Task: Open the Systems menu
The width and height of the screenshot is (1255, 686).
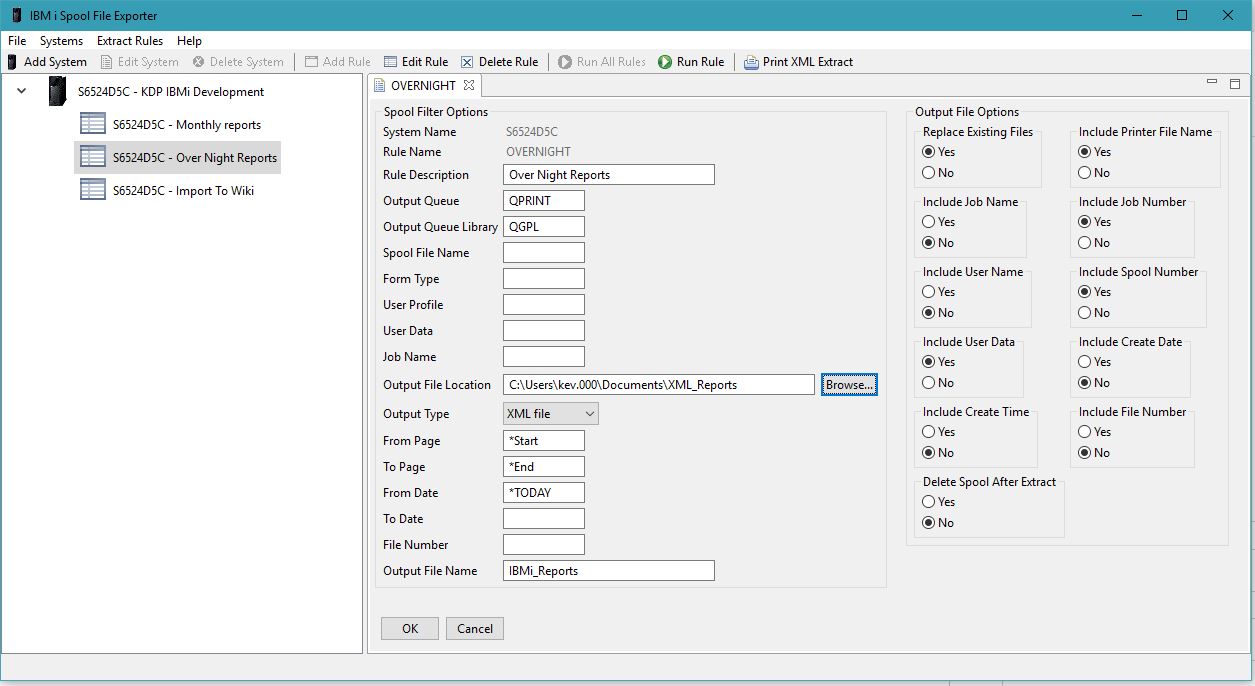Action: (61, 41)
